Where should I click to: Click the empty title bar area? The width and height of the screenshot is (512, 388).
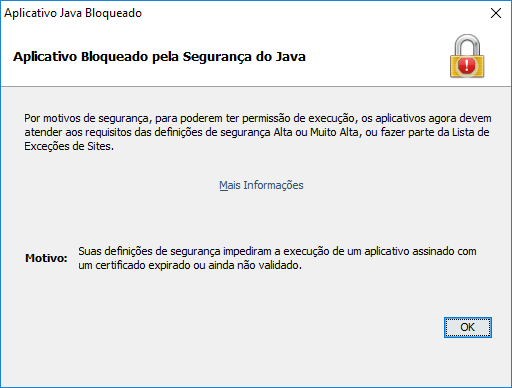click(313, 13)
